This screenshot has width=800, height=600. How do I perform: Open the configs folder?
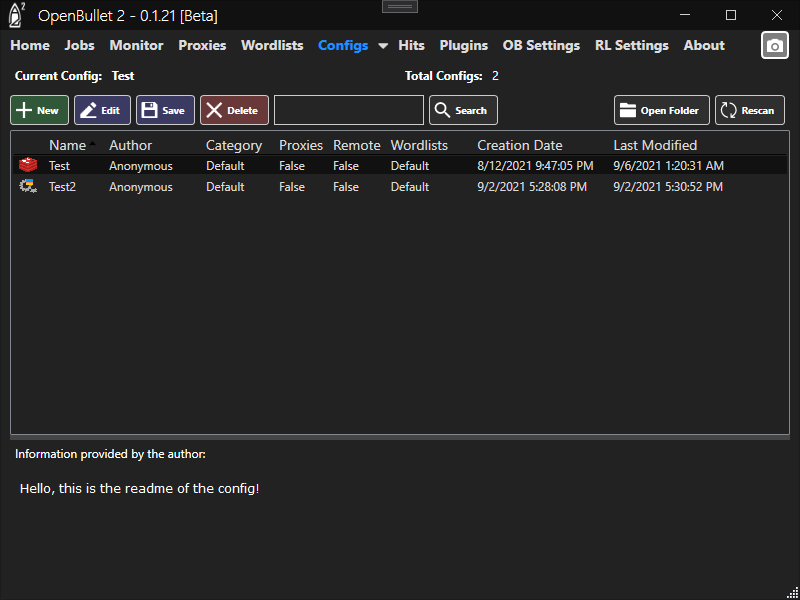point(662,110)
